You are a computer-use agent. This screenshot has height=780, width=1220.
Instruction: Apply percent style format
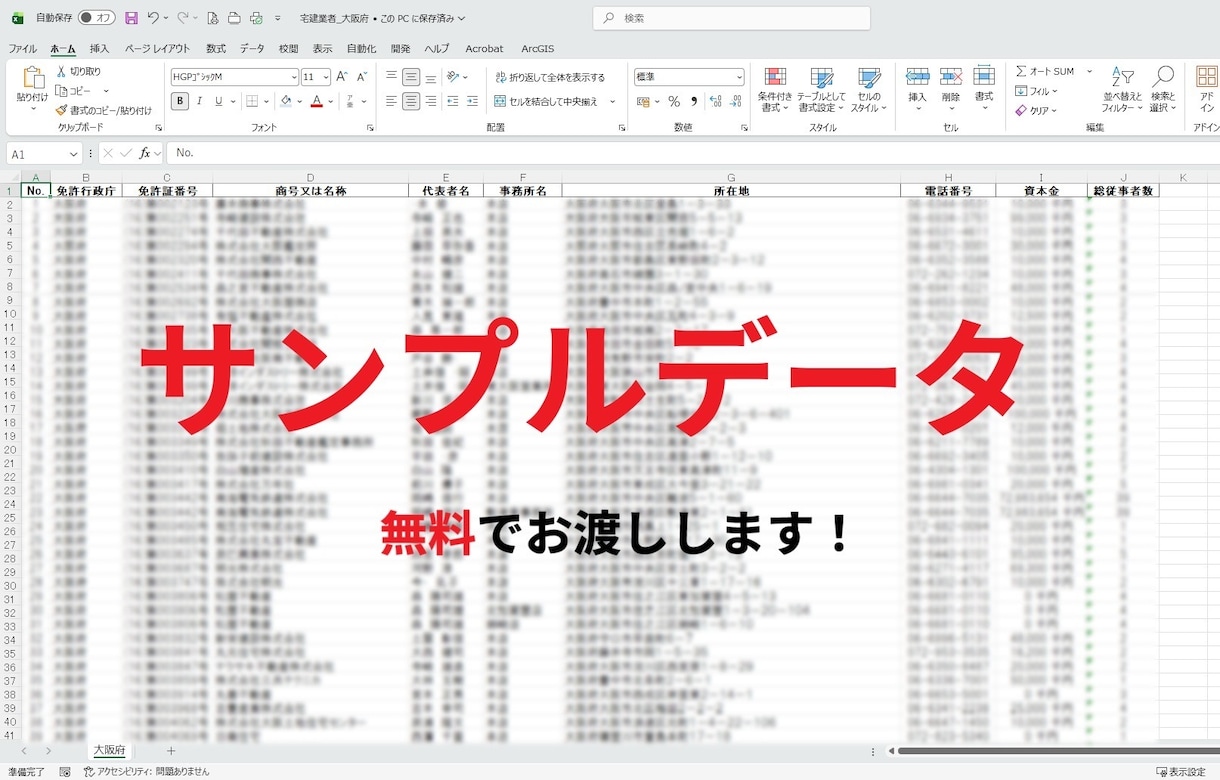pos(674,101)
